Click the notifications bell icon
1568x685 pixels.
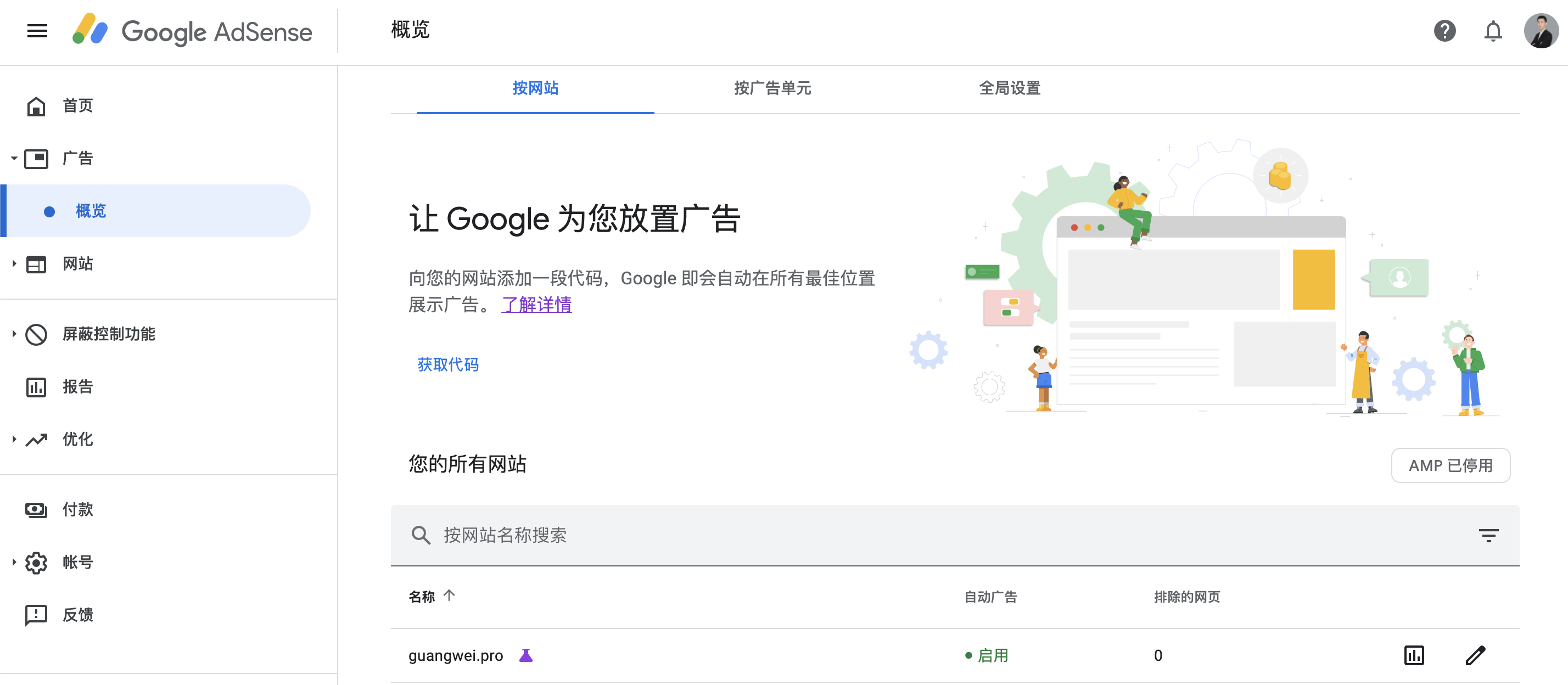pyautogui.click(x=1497, y=31)
